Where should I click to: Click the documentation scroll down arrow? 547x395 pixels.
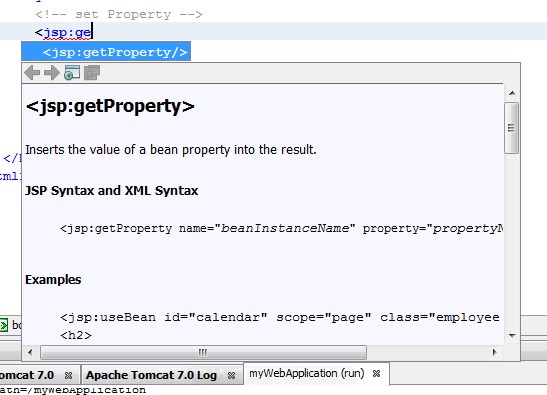tap(512, 336)
